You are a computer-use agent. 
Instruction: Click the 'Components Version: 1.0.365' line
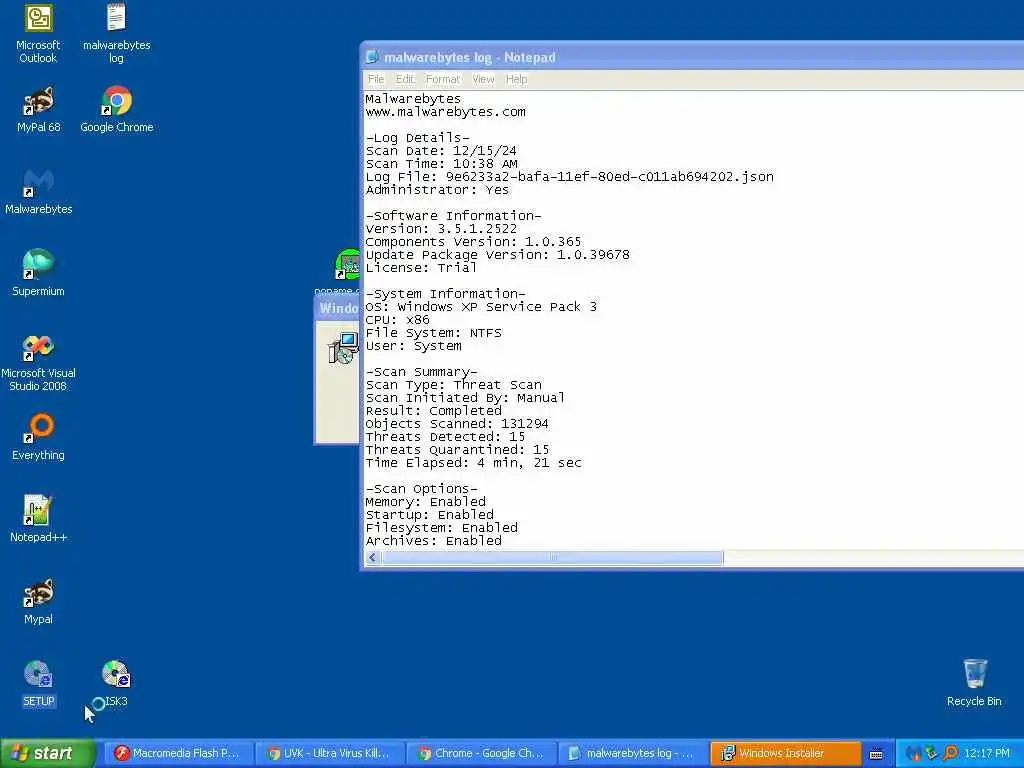tap(473, 242)
